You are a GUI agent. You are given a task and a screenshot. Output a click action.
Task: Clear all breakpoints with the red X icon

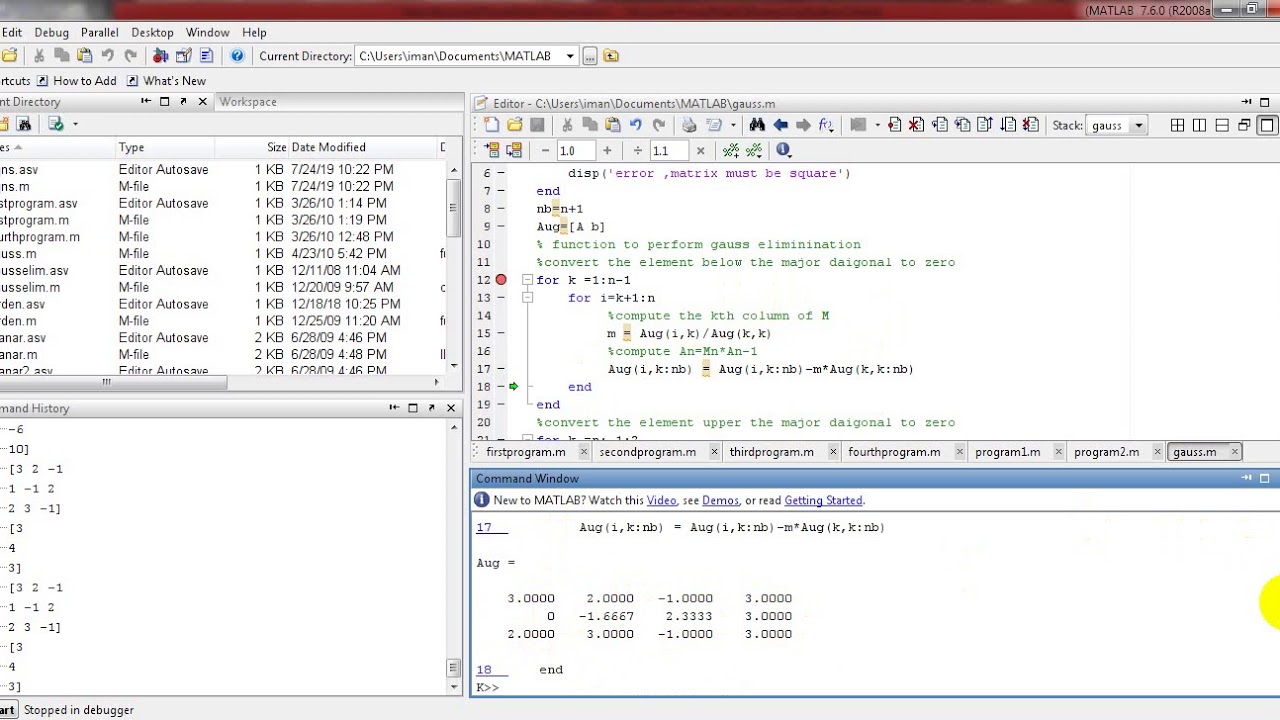(x=917, y=125)
